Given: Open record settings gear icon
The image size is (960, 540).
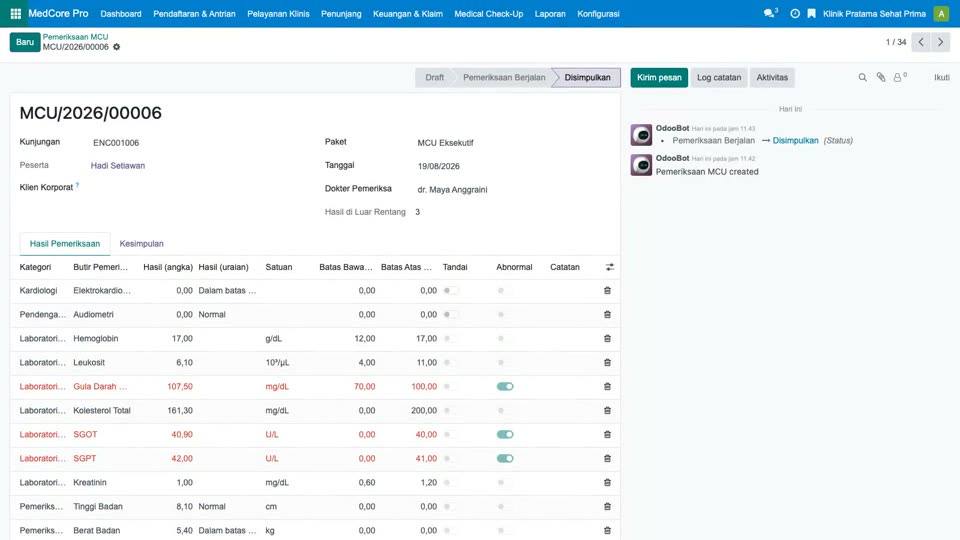Looking at the screenshot, I should click(116, 47).
